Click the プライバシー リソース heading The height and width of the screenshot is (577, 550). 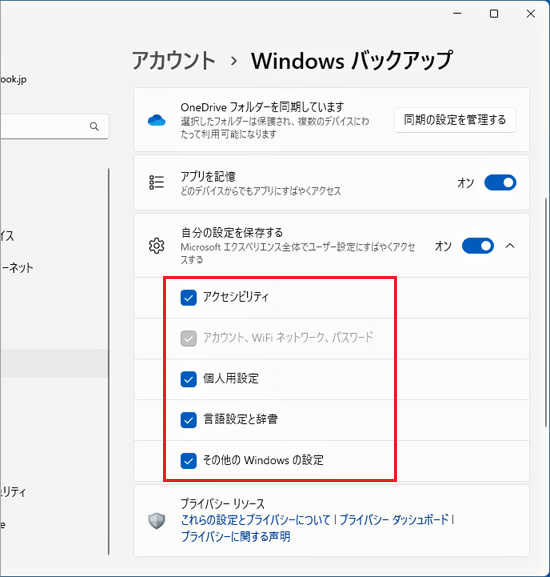click(x=223, y=504)
